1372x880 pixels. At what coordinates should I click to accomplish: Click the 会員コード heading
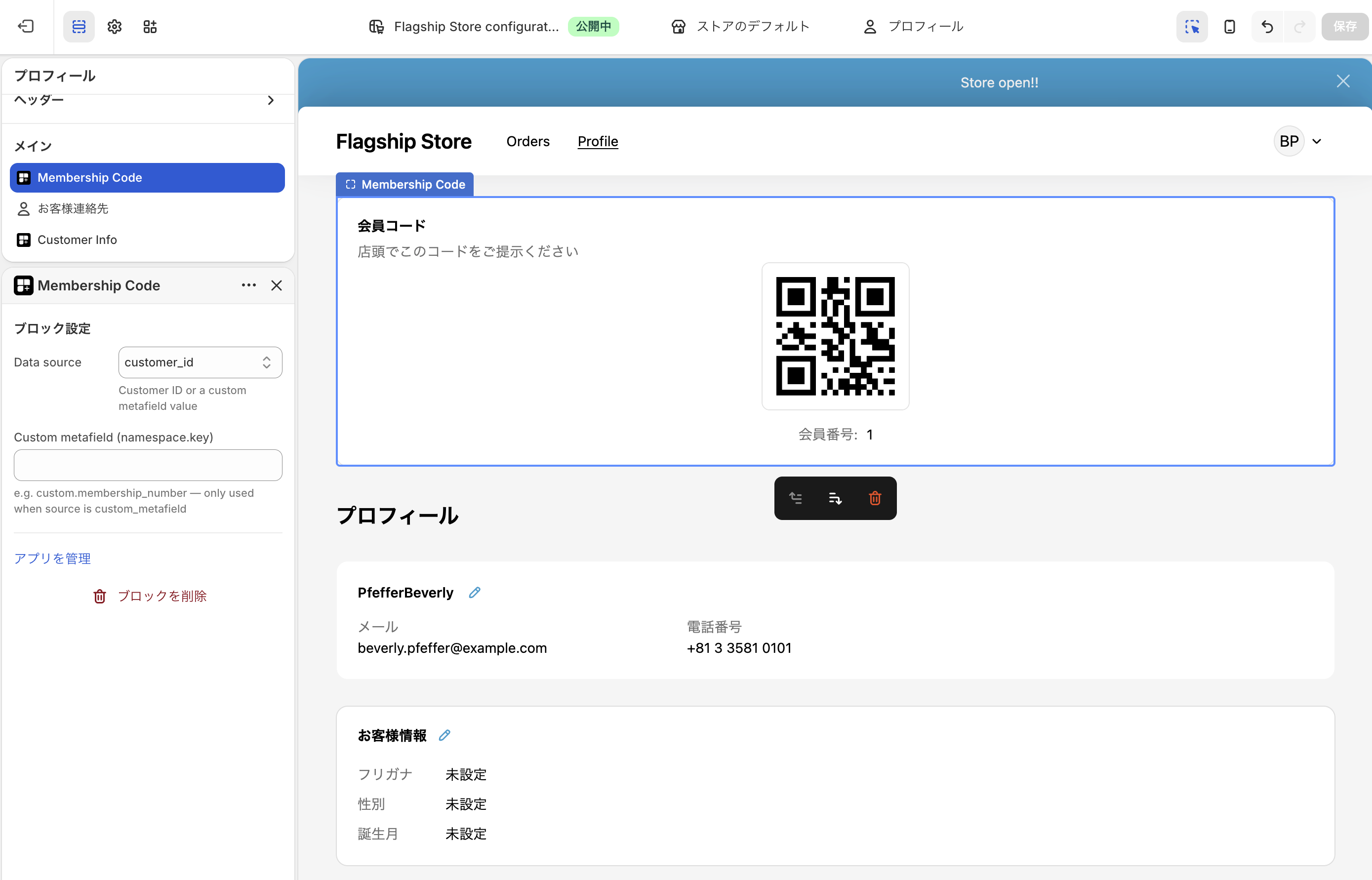tap(392, 226)
